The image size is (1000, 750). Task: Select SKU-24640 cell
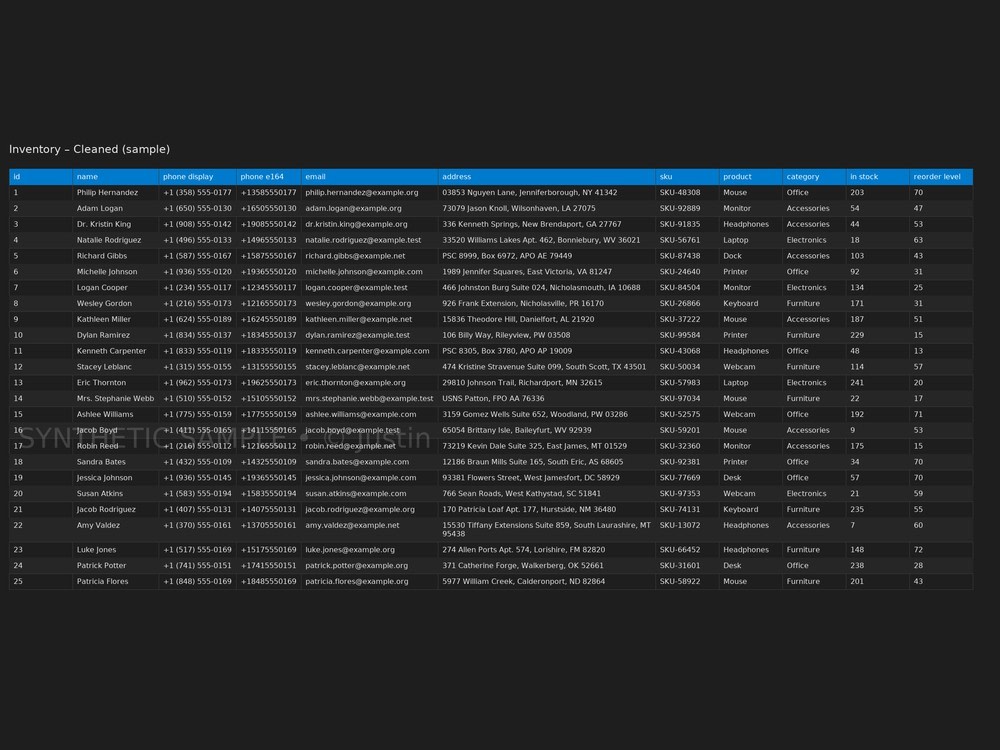(x=687, y=272)
